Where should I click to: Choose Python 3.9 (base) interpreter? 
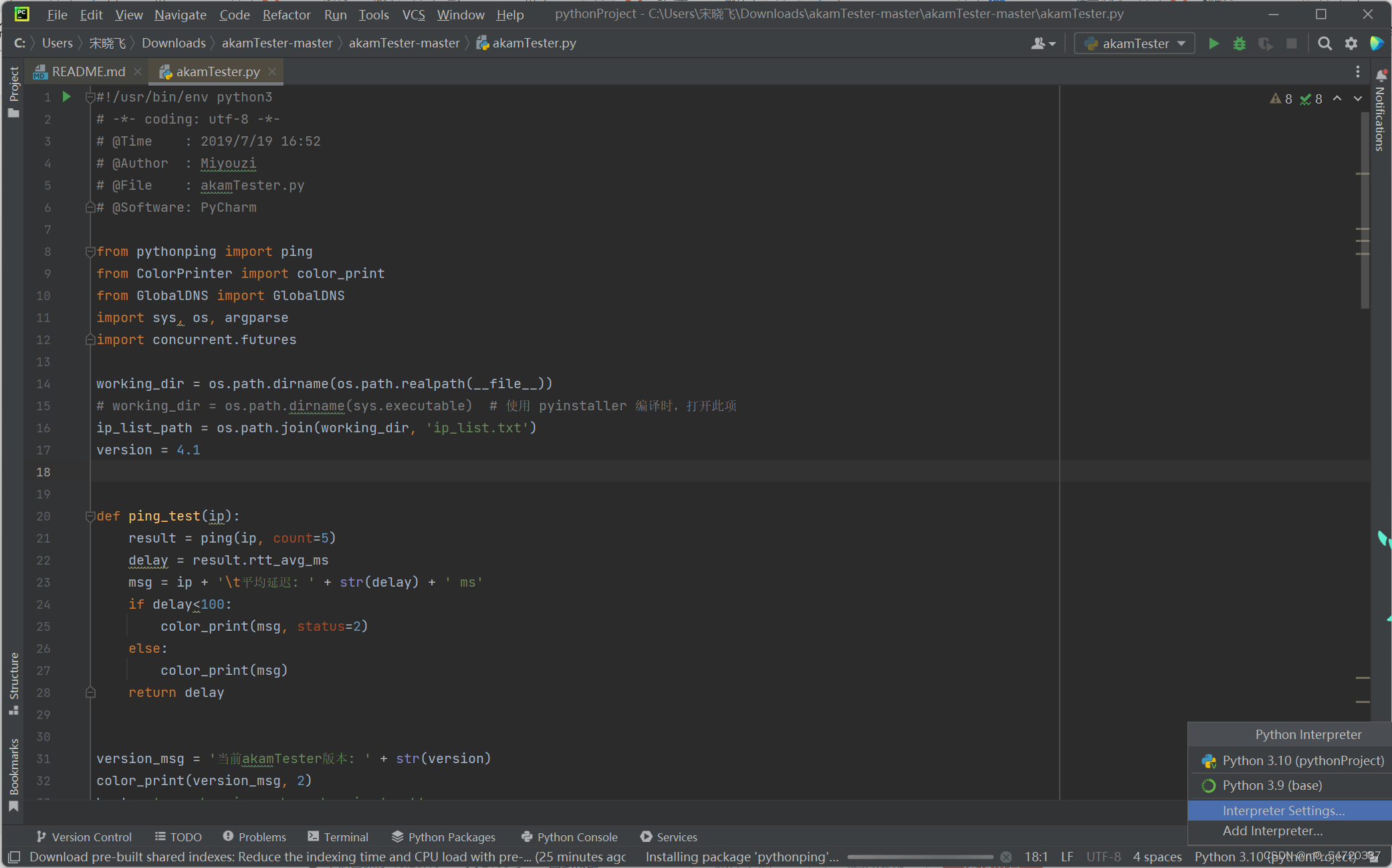(1272, 785)
